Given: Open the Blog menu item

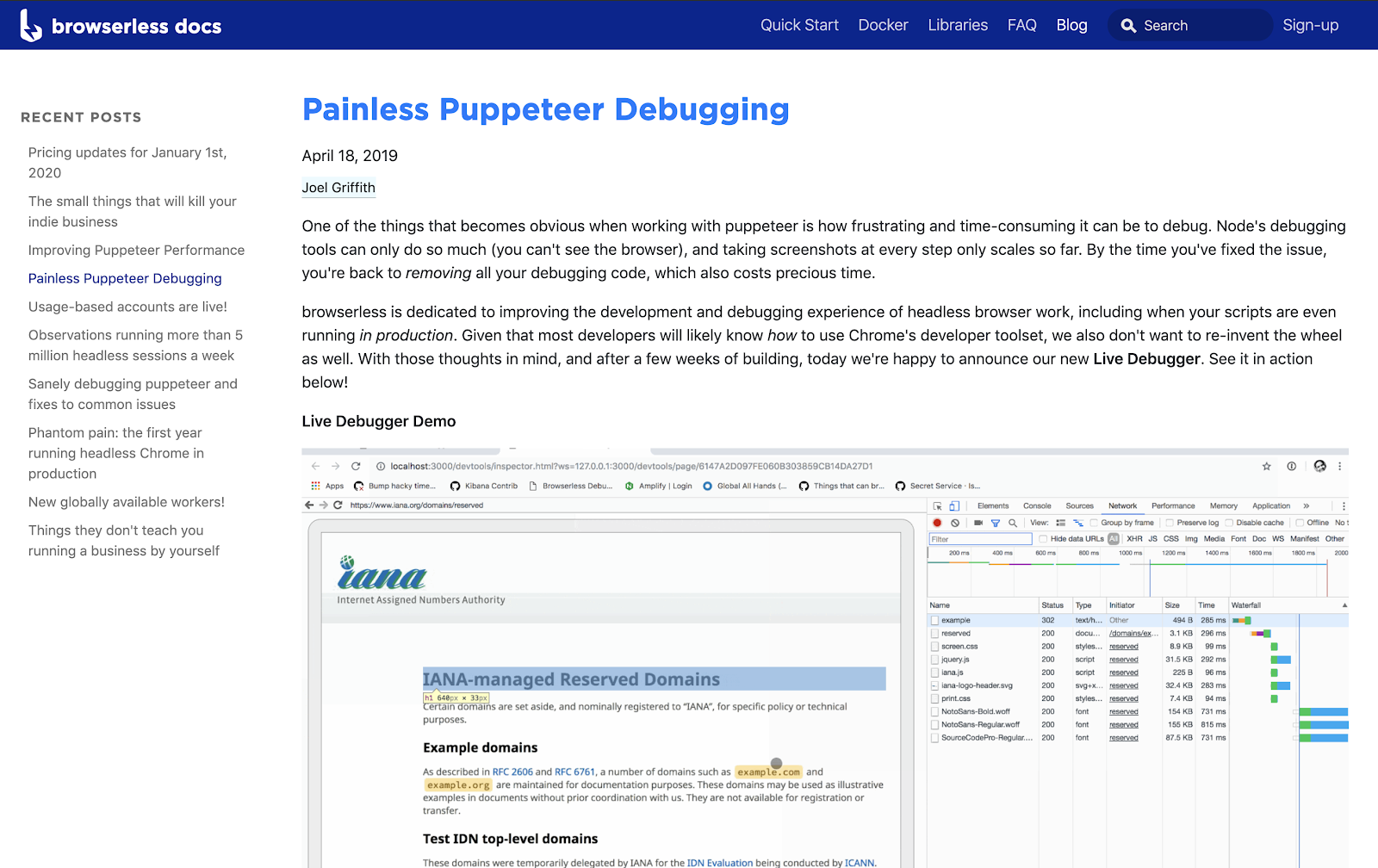Looking at the screenshot, I should tap(1071, 25).
